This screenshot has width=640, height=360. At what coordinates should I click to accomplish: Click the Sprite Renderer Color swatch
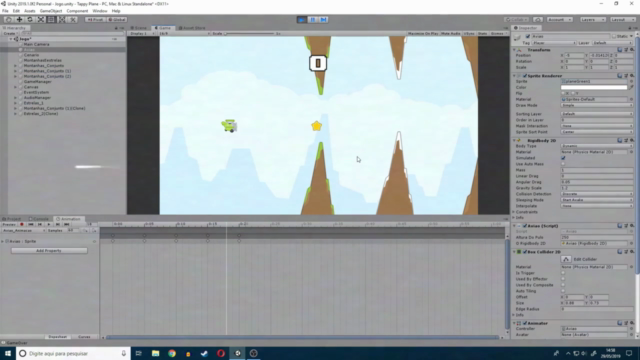(x=594, y=87)
